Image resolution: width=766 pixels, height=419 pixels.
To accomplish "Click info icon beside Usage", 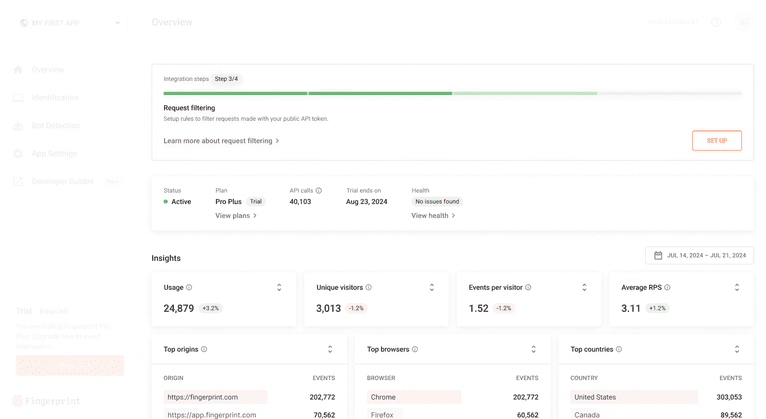I will [x=189, y=288].
